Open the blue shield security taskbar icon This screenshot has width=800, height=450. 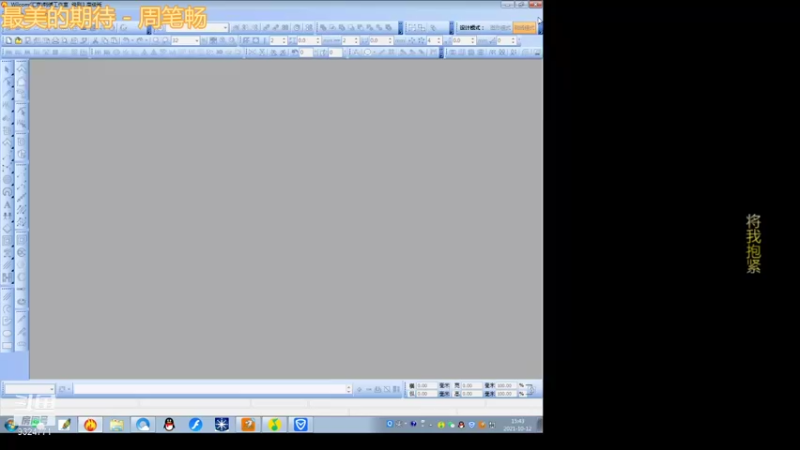pyautogui.click(x=301, y=424)
